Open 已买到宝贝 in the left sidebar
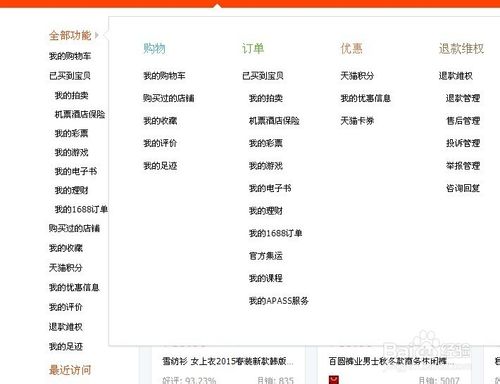The height and width of the screenshot is (384, 500). 70,76
